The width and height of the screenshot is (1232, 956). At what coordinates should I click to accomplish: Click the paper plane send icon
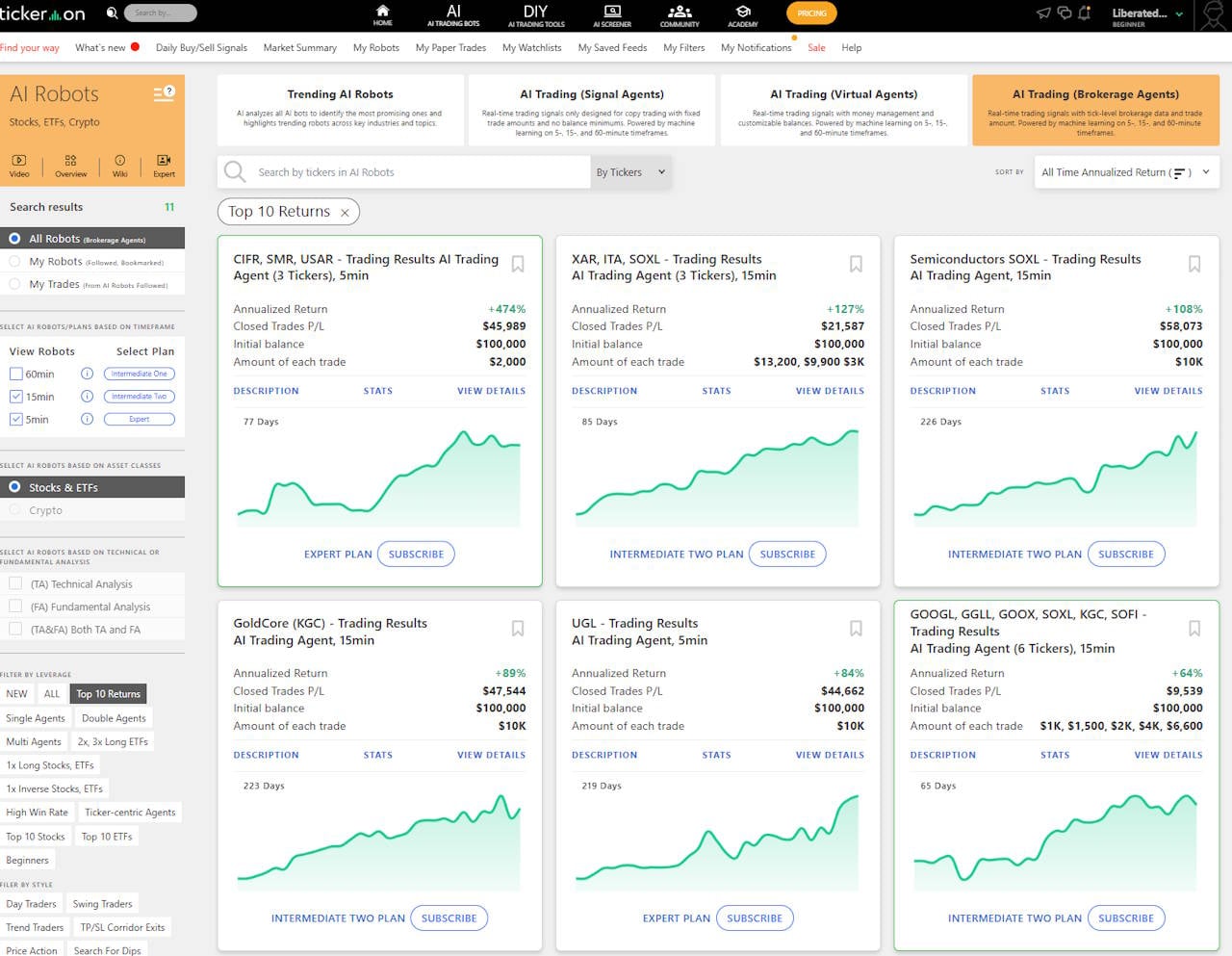(x=1043, y=13)
